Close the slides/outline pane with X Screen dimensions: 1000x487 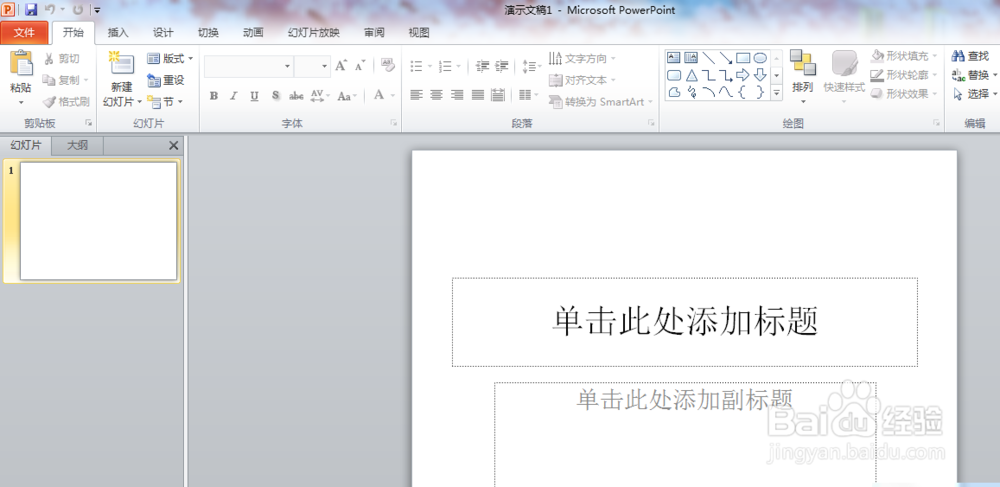pyautogui.click(x=173, y=145)
